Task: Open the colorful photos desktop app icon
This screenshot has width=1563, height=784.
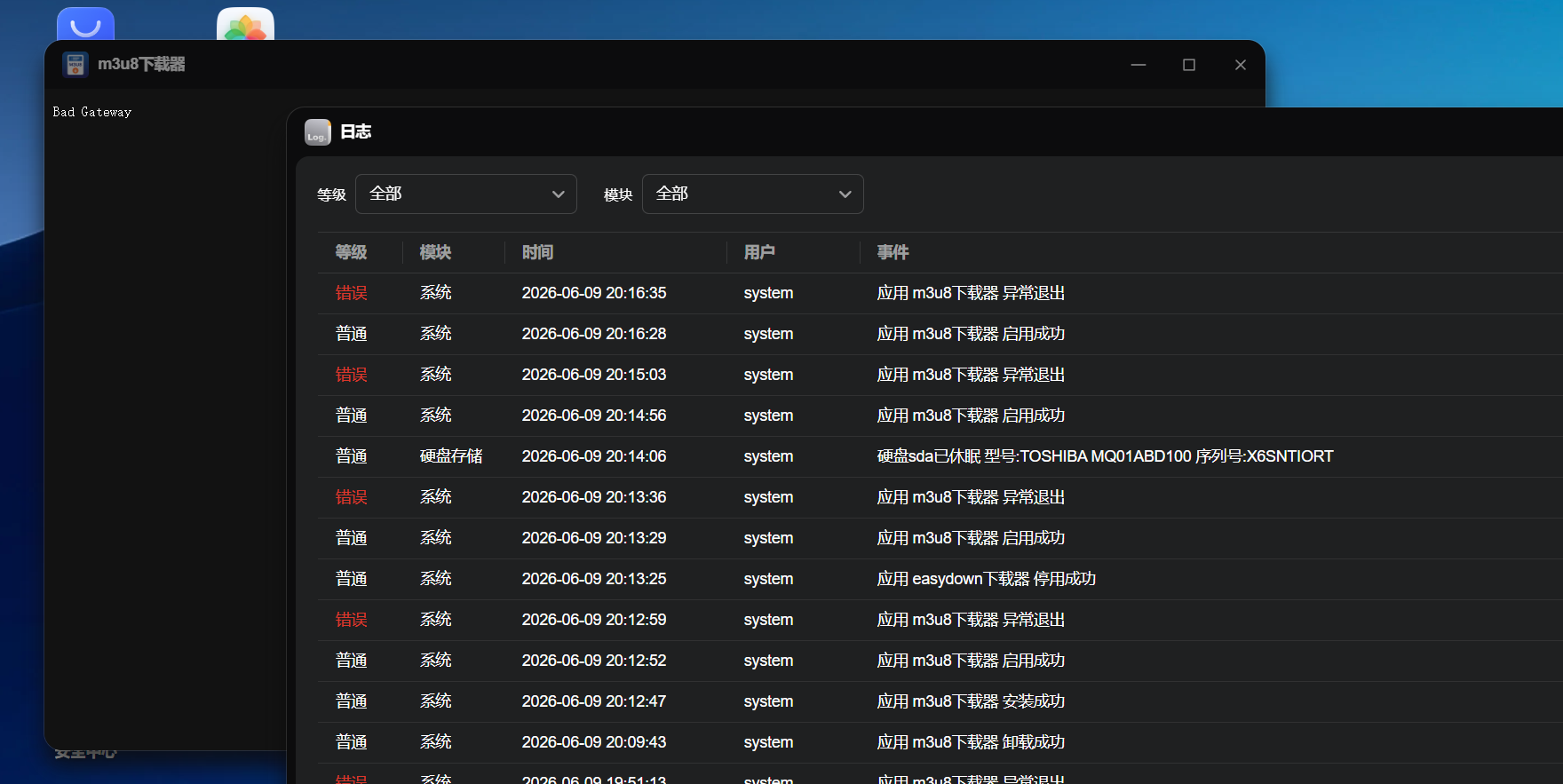Action: pos(245,24)
